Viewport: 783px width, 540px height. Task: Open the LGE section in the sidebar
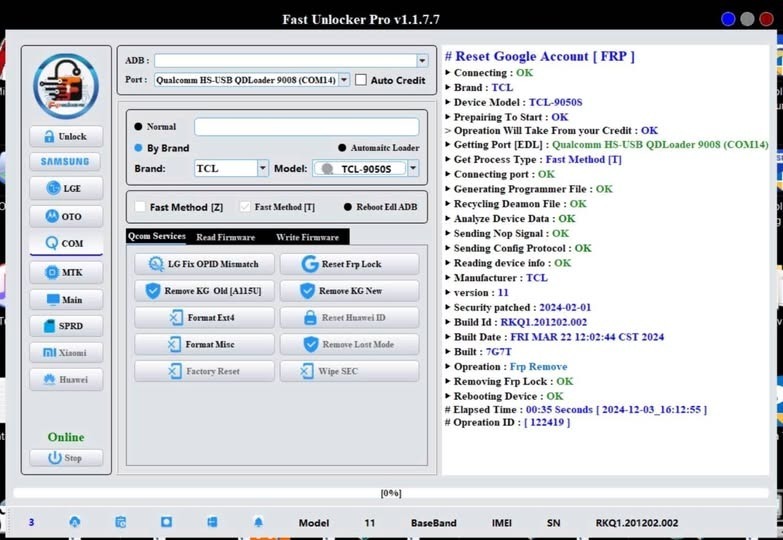[66, 188]
